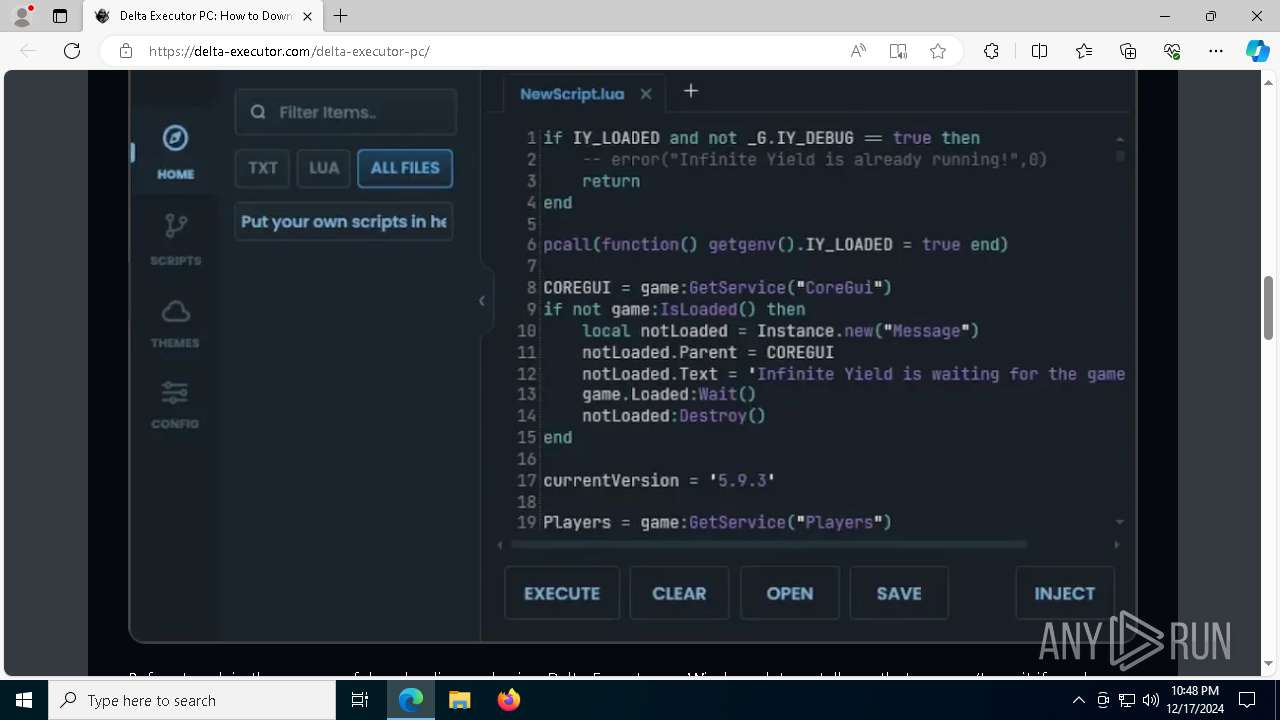1280x720 pixels.
Task: Refresh the page in Edge
Action: click(72, 51)
